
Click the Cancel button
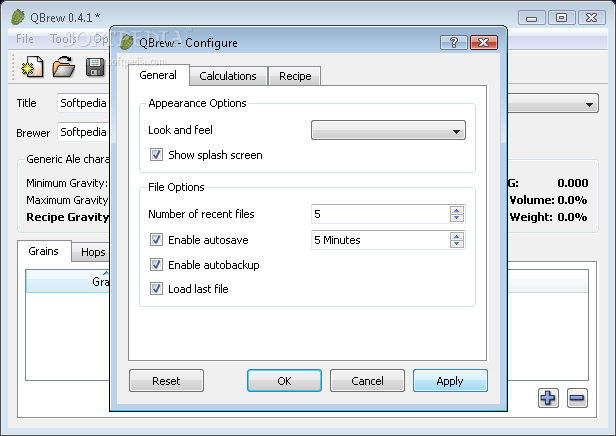[367, 381]
